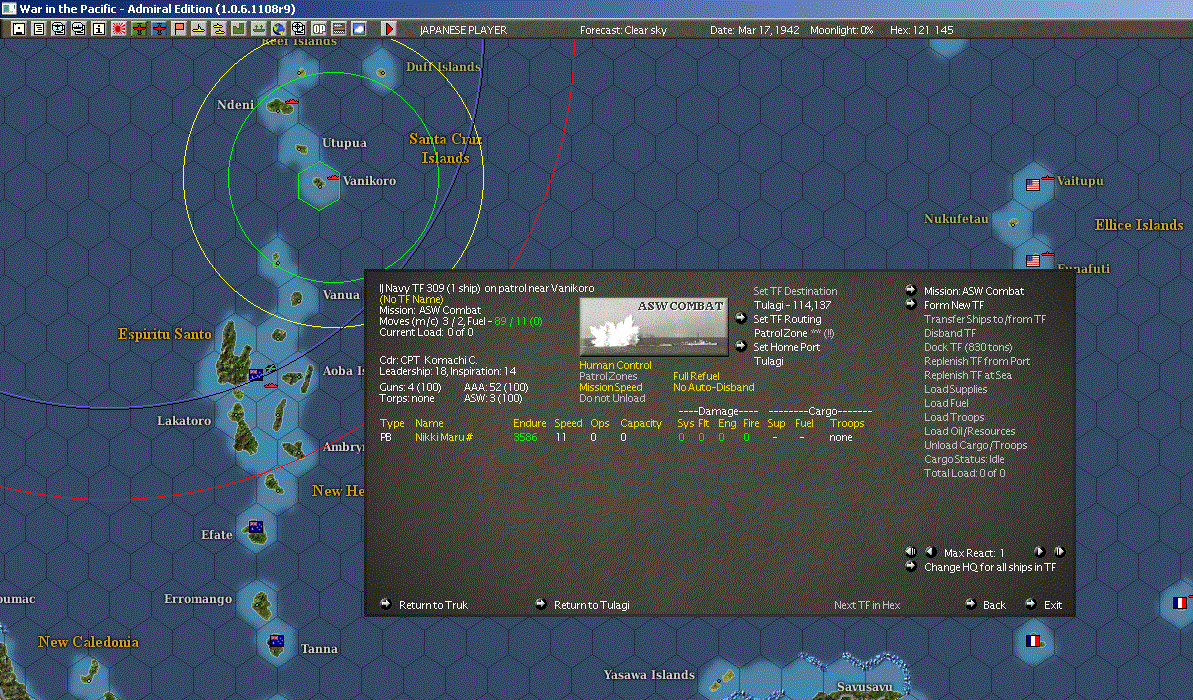
Task: Click the blue cloud weather toolbar icon
Action: [359, 29]
